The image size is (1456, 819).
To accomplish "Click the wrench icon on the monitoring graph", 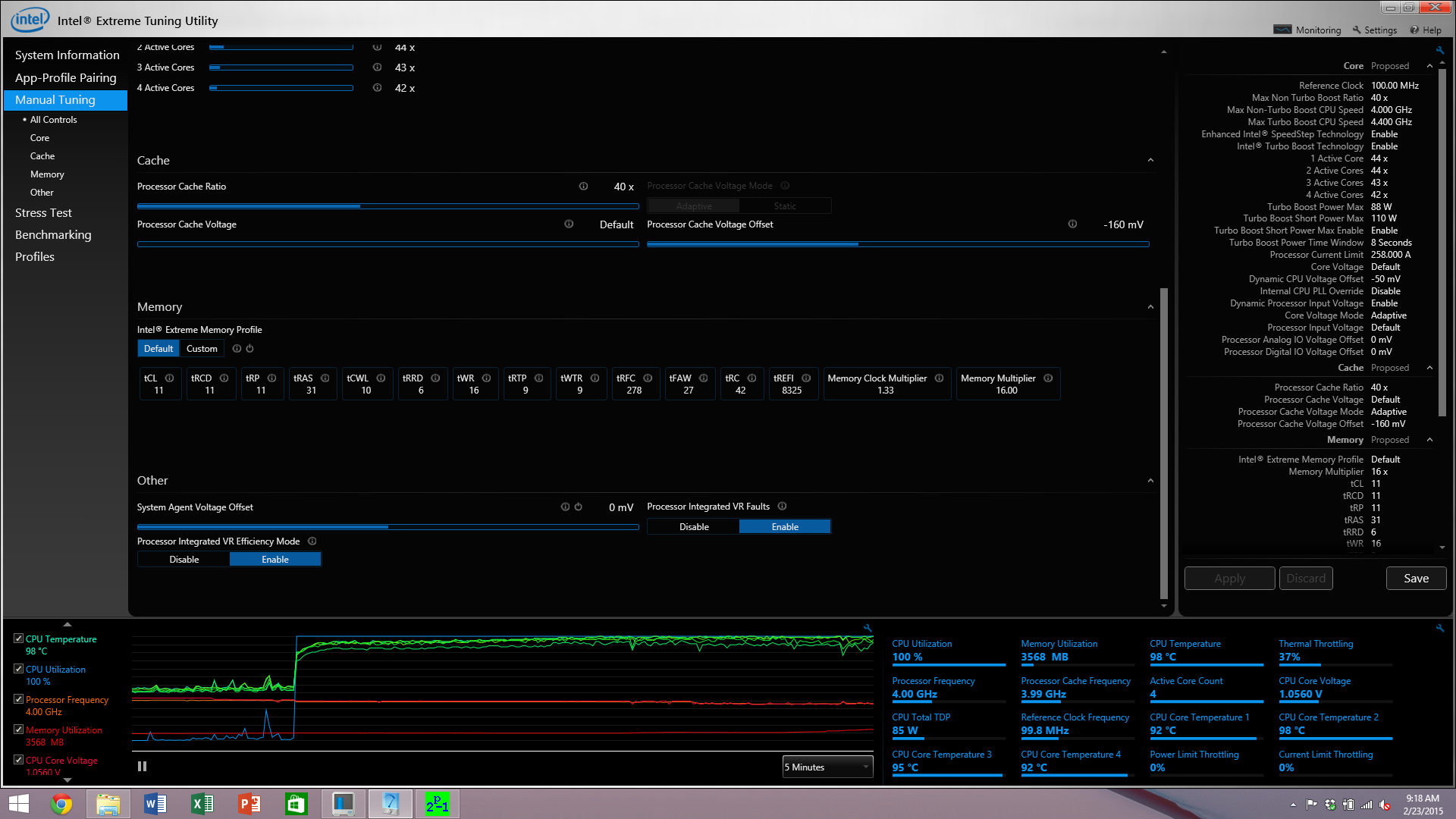I will [868, 628].
